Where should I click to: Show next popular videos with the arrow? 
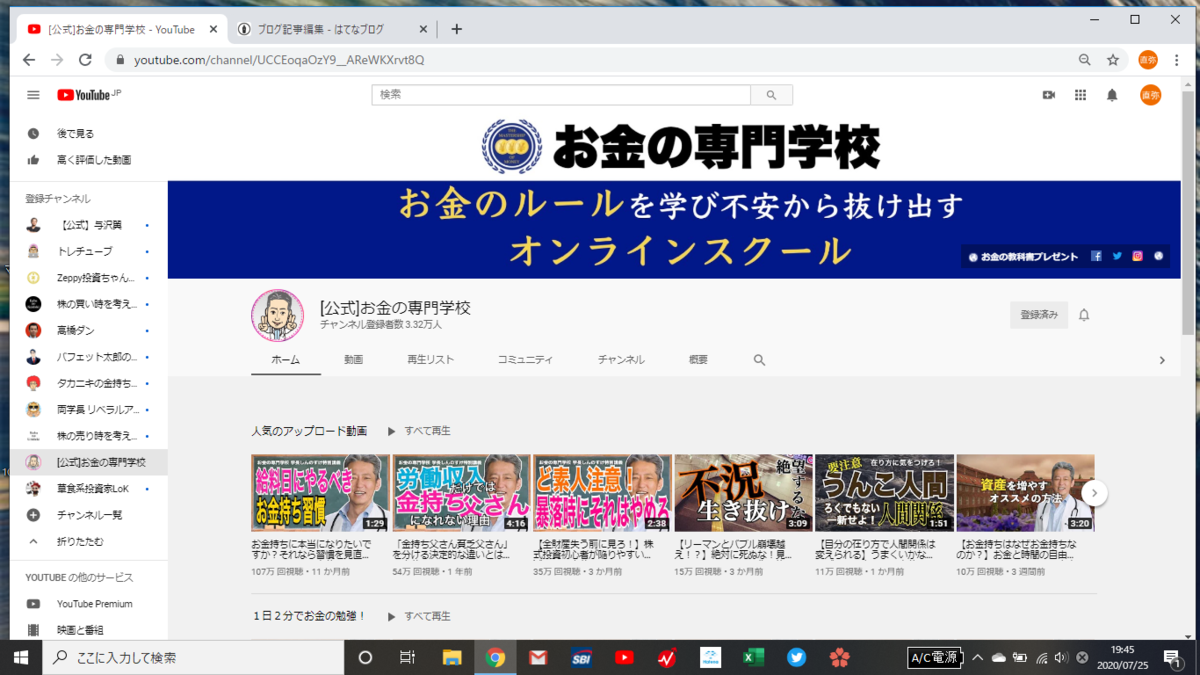click(x=1095, y=492)
